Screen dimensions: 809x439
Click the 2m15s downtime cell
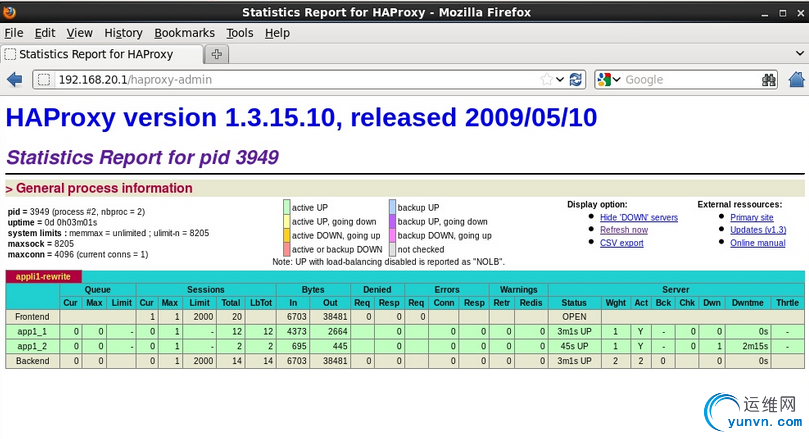click(748, 346)
